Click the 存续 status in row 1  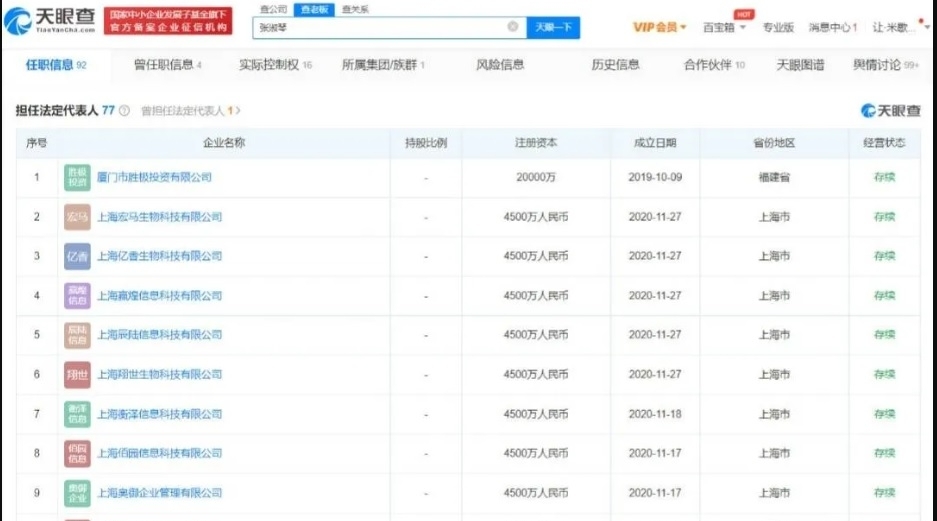pyautogui.click(x=884, y=177)
